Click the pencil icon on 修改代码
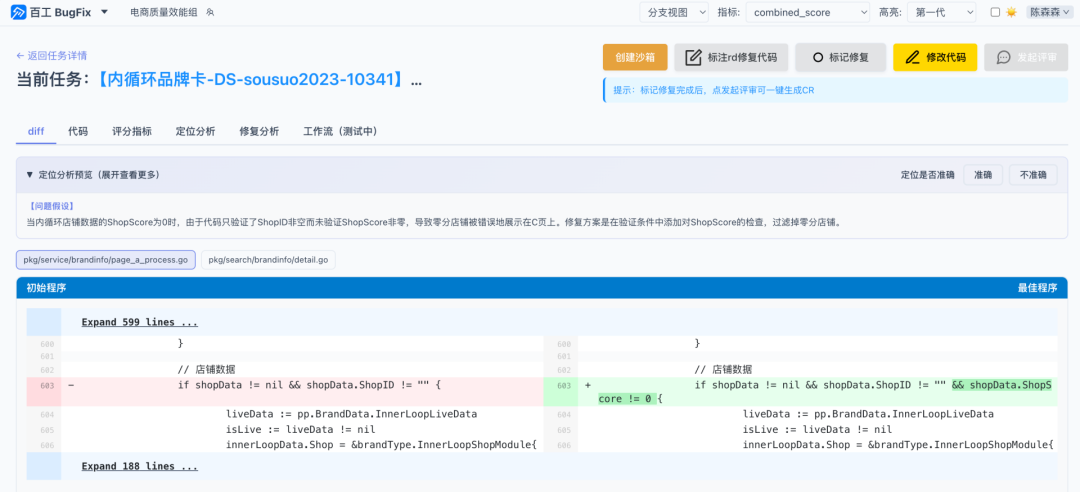The width and height of the screenshot is (1080, 492). 913,57
